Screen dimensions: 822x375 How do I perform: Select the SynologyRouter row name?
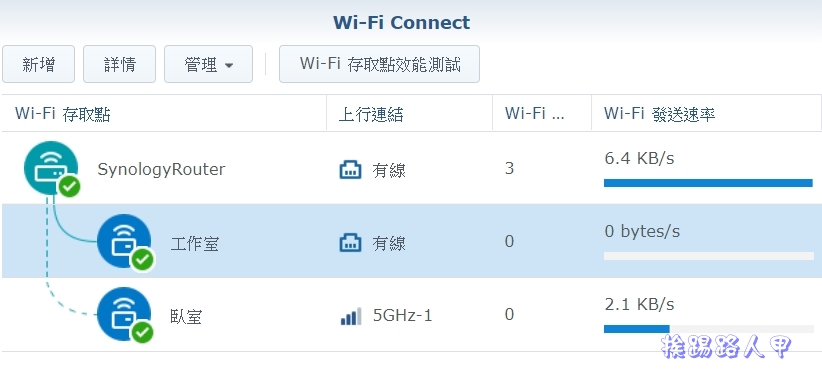pos(161,169)
